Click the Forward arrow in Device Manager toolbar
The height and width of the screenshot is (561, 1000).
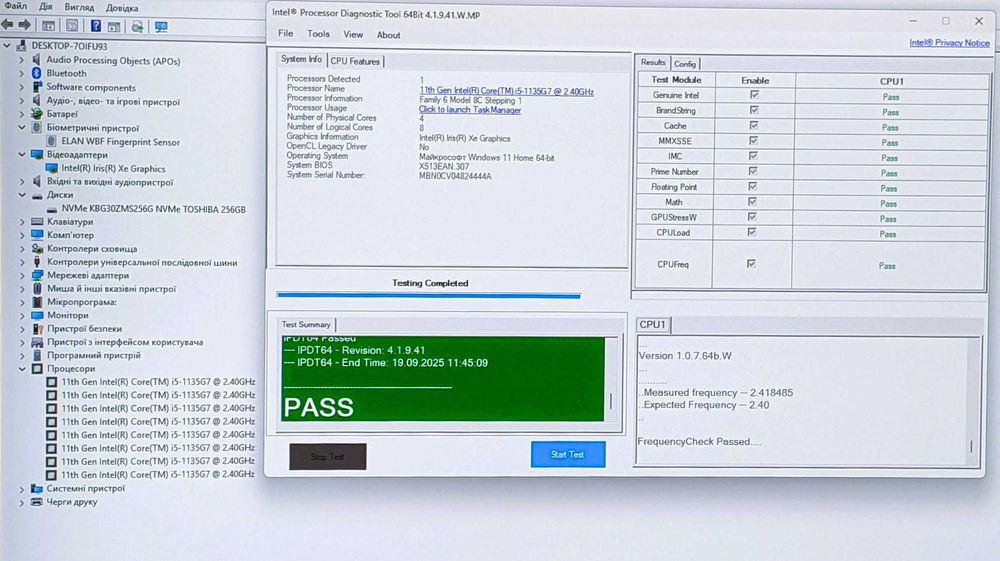[x=24, y=25]
